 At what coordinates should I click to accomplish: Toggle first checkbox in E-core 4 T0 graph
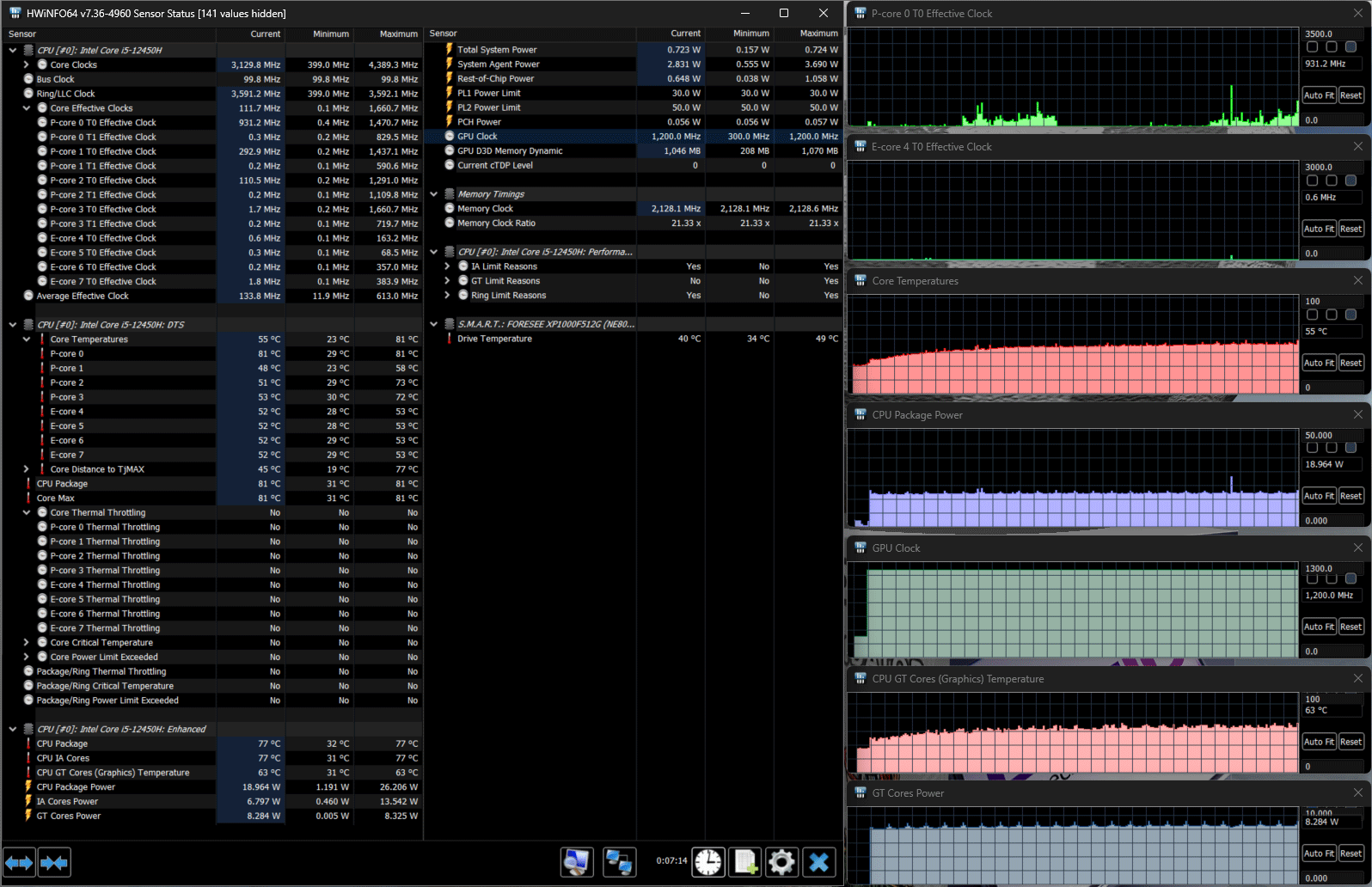pos(1312,180)
